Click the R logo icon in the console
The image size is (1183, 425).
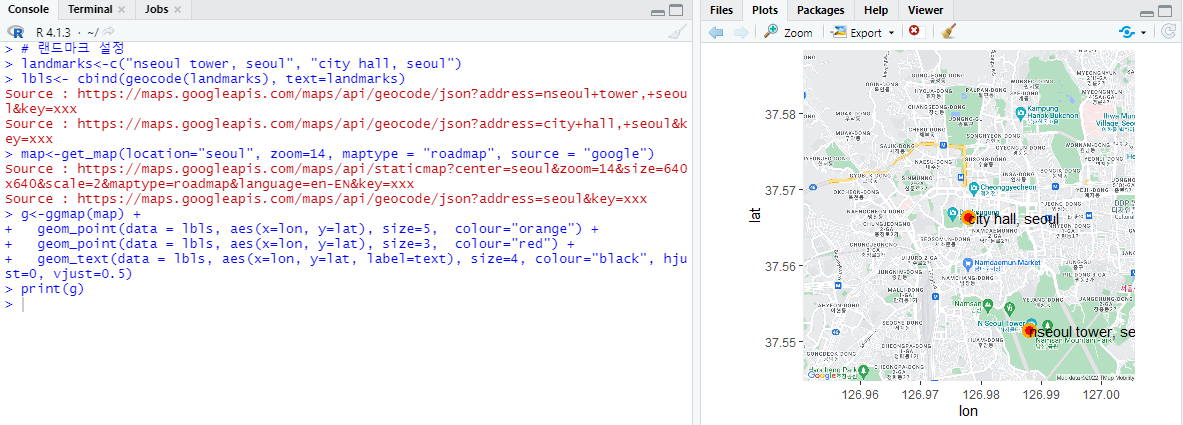(x=16, y=32)
